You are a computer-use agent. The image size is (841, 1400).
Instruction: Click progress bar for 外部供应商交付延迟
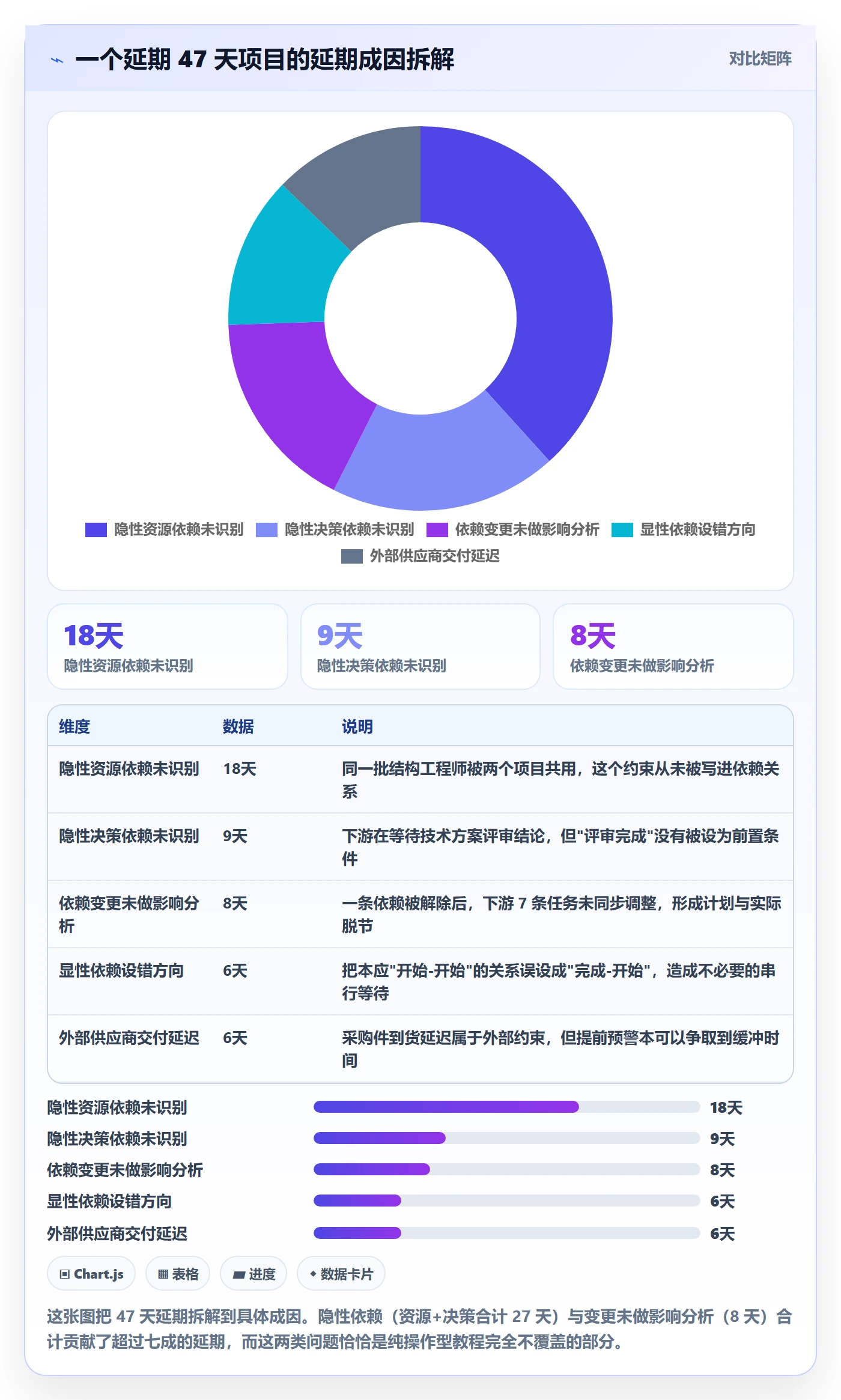coord(507,1233)
